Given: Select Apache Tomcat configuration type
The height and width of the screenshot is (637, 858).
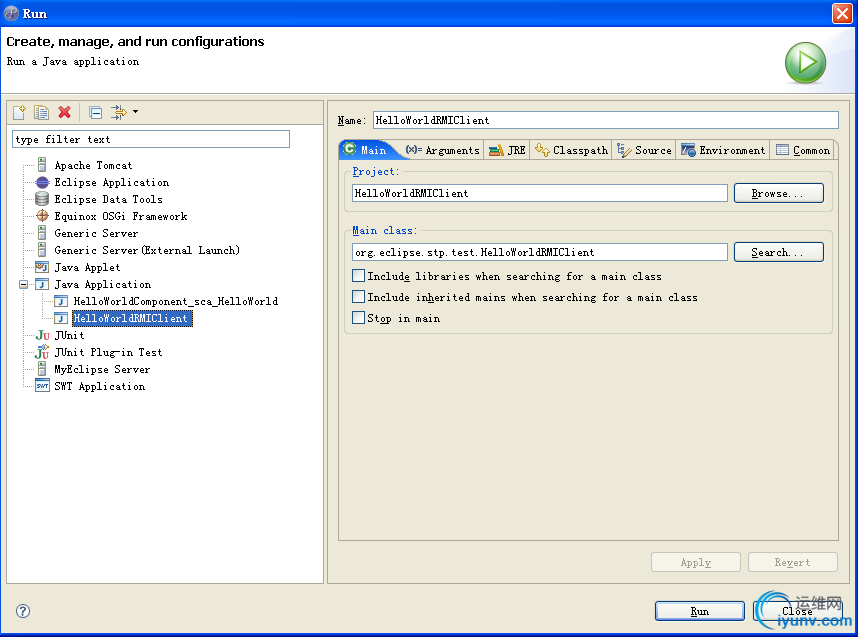Looking at the screenshot, I should pyautogui.click(x=93, y=165).
